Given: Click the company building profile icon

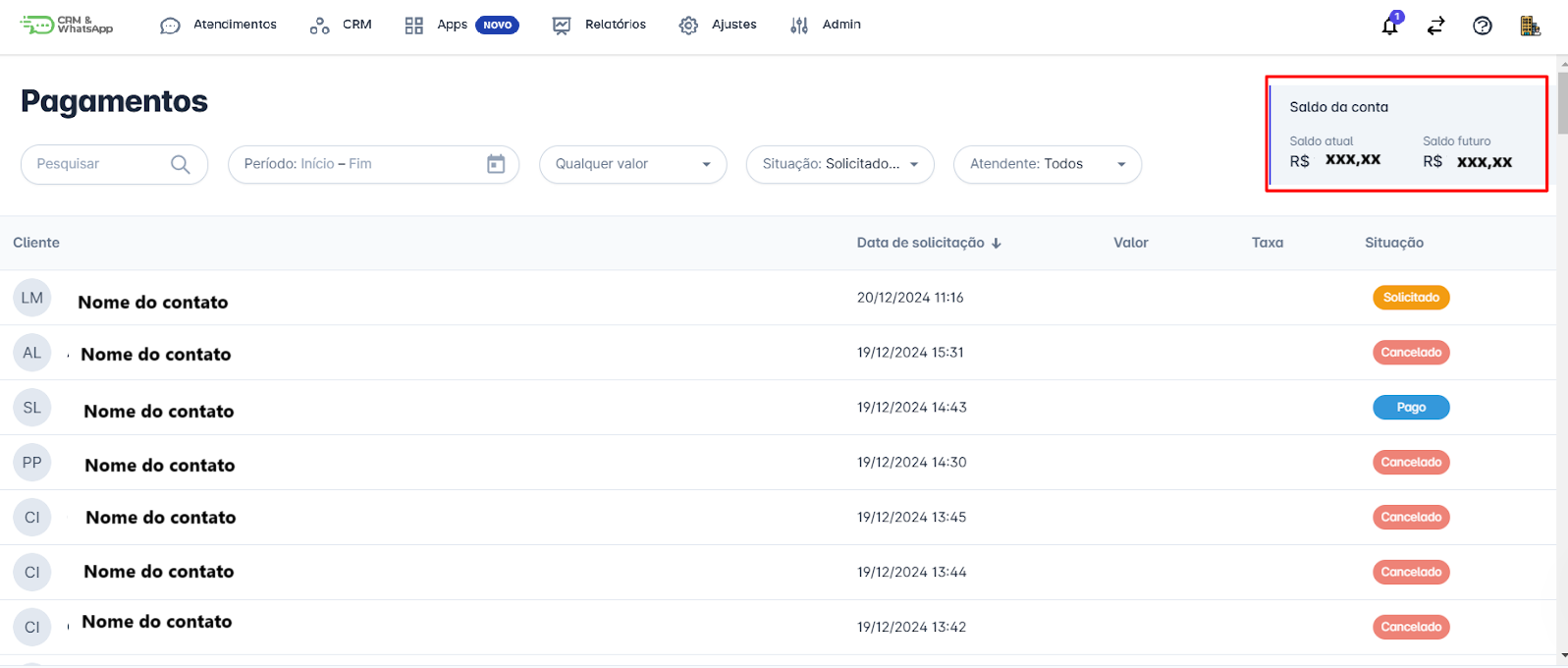Looking at the screenshot, I should click(1529, 26).
